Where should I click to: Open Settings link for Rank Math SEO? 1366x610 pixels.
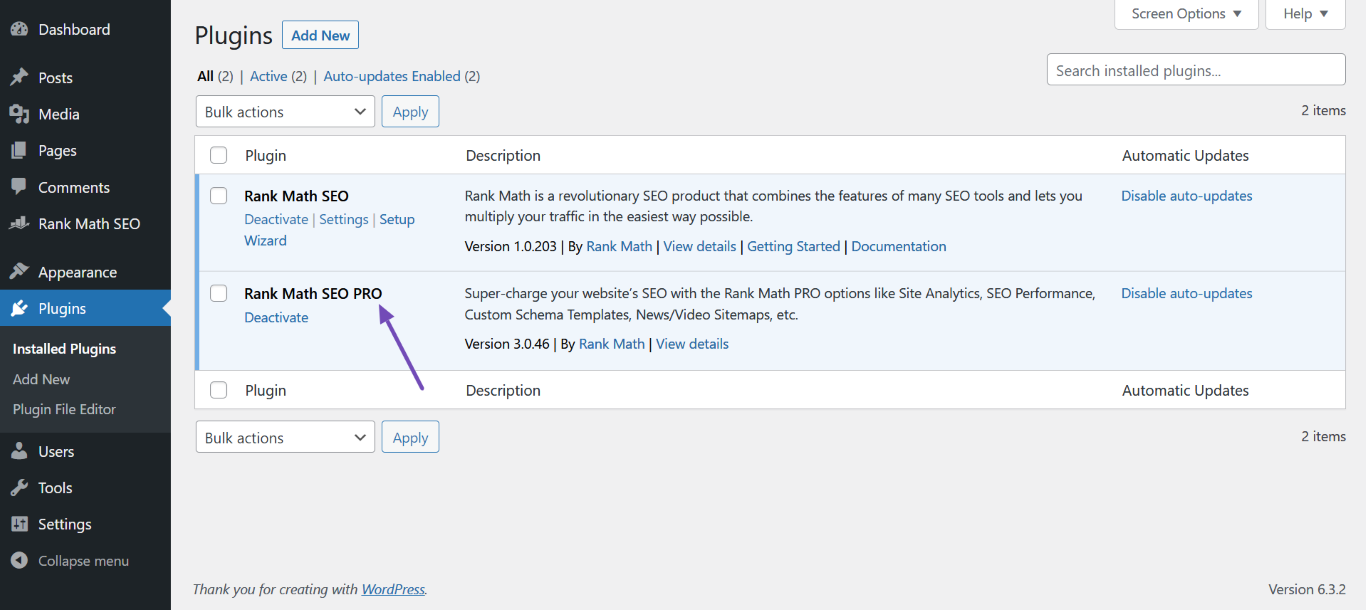pos(344,220)
